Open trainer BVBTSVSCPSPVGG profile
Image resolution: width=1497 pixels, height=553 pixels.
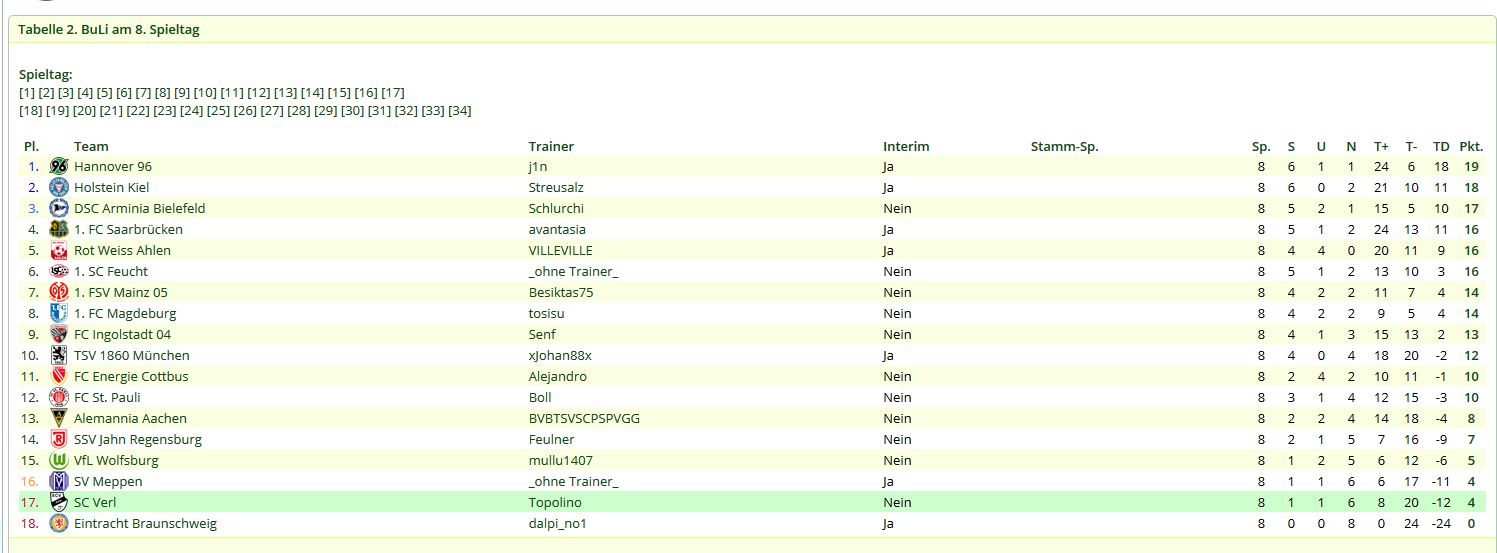pos(584,418)
